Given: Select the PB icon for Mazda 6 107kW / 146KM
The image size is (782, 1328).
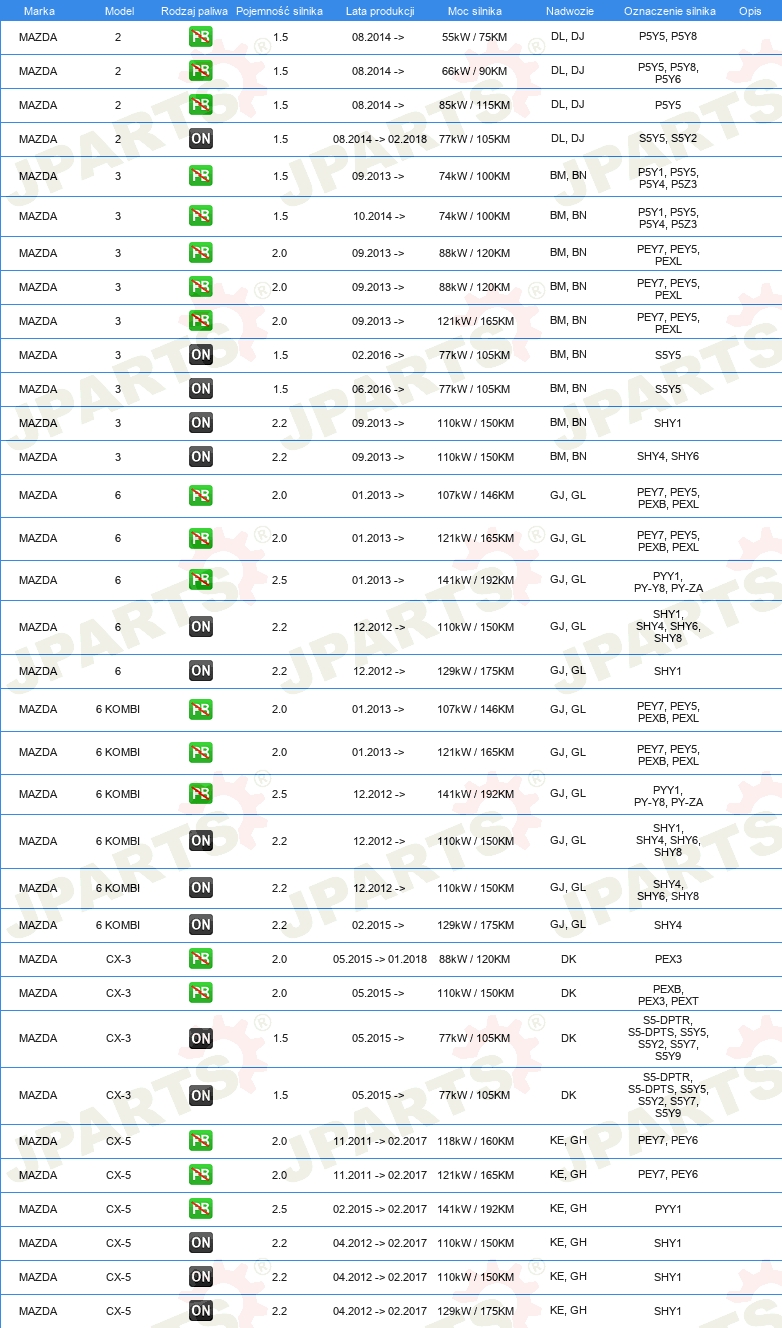Looking at the screenshot, I should pos(201,495).
